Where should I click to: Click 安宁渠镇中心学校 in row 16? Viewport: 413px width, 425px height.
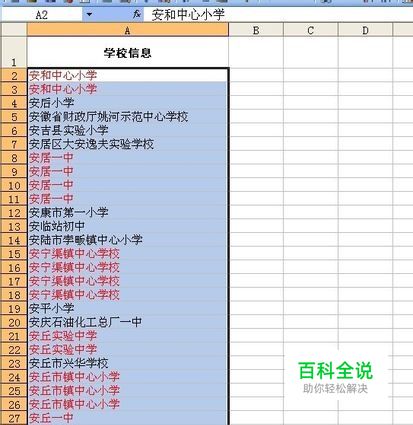(x=128, y=267)
